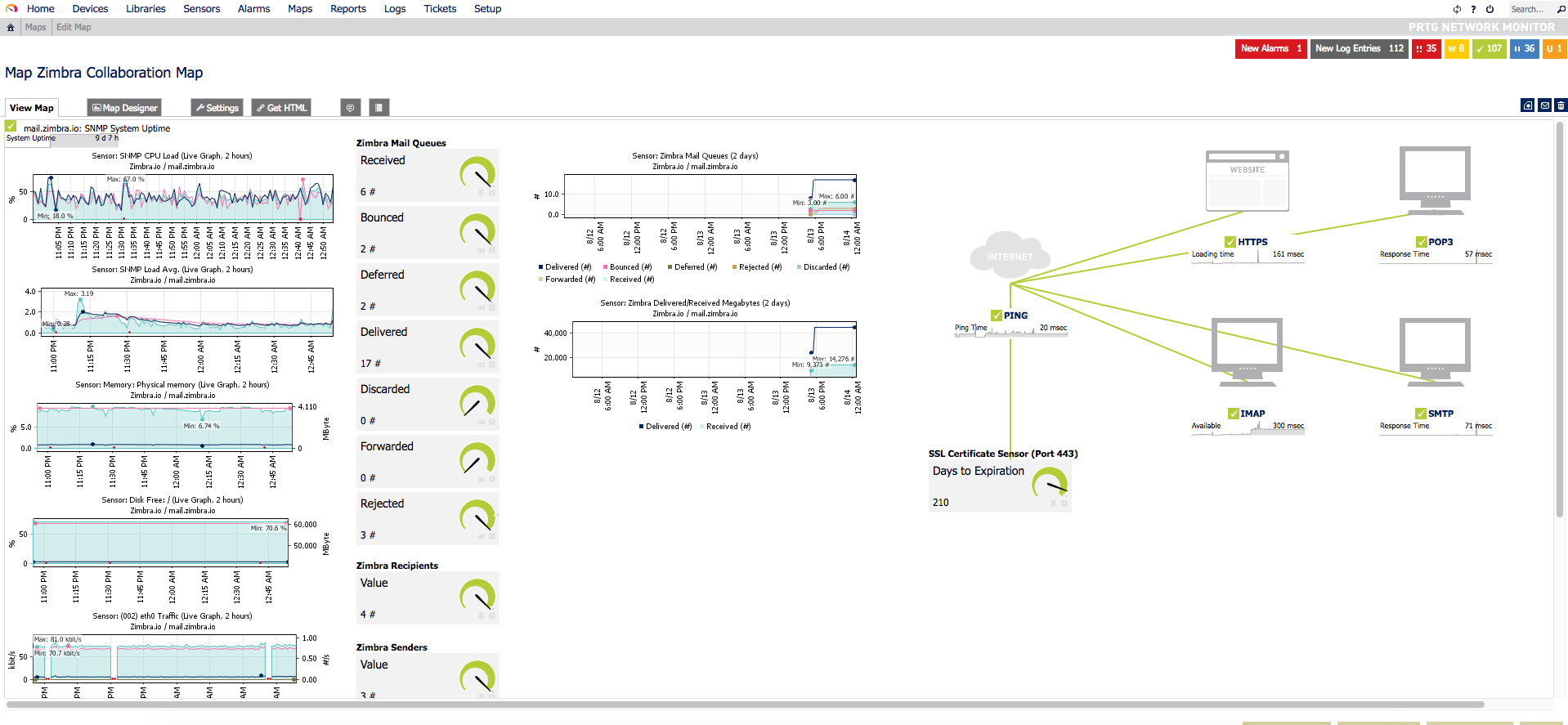This screenshot has width=1568, height=725.
Task: Open the Reports menu
Action: (x=348, y=9)
